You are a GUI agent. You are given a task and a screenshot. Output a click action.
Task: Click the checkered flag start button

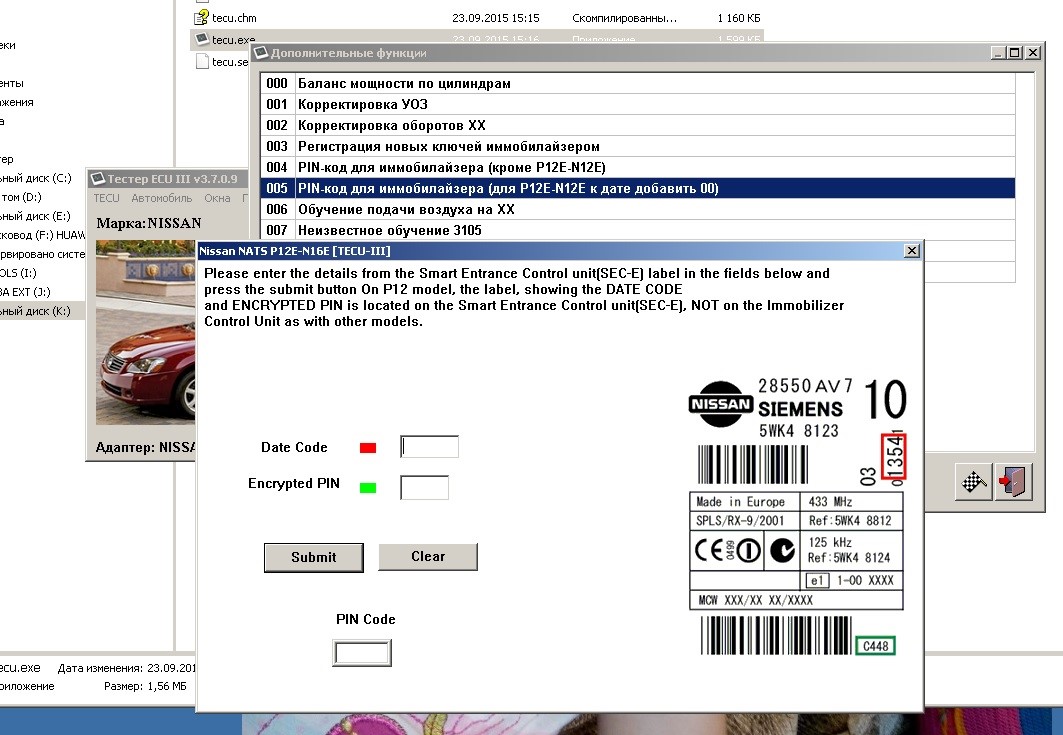point(972,482)
